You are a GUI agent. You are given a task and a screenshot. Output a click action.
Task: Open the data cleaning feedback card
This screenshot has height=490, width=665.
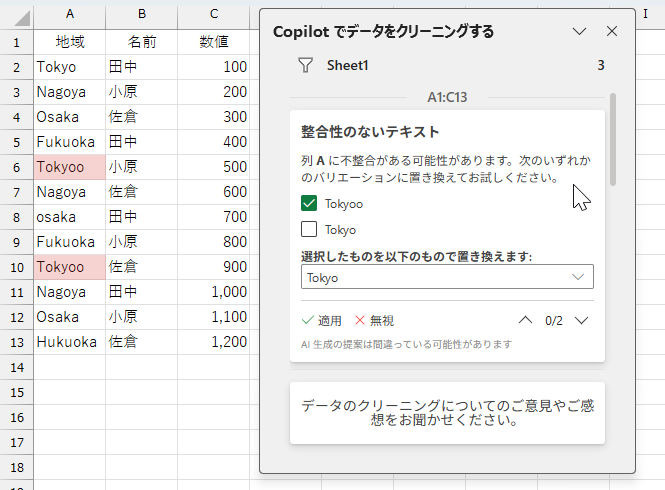[x=447, y=413]
